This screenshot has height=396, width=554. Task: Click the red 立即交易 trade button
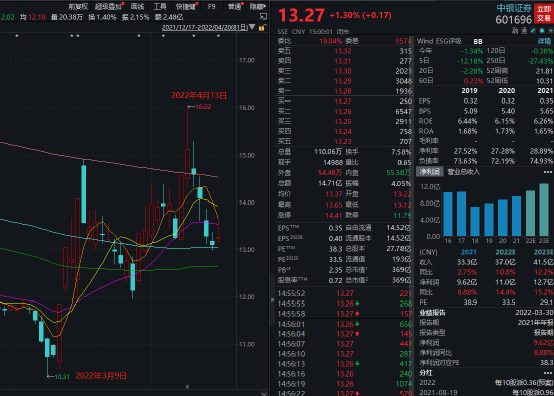point(544,14)
